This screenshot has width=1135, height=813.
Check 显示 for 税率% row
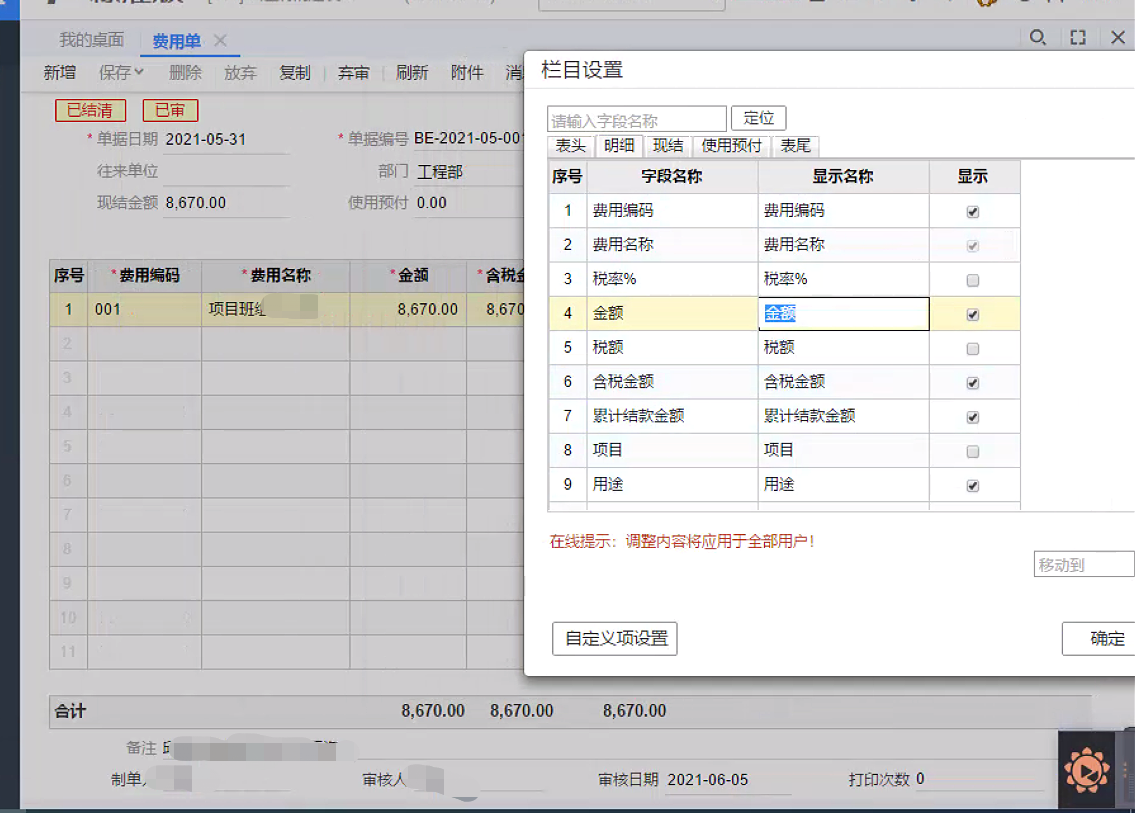(x=973, y=280)
